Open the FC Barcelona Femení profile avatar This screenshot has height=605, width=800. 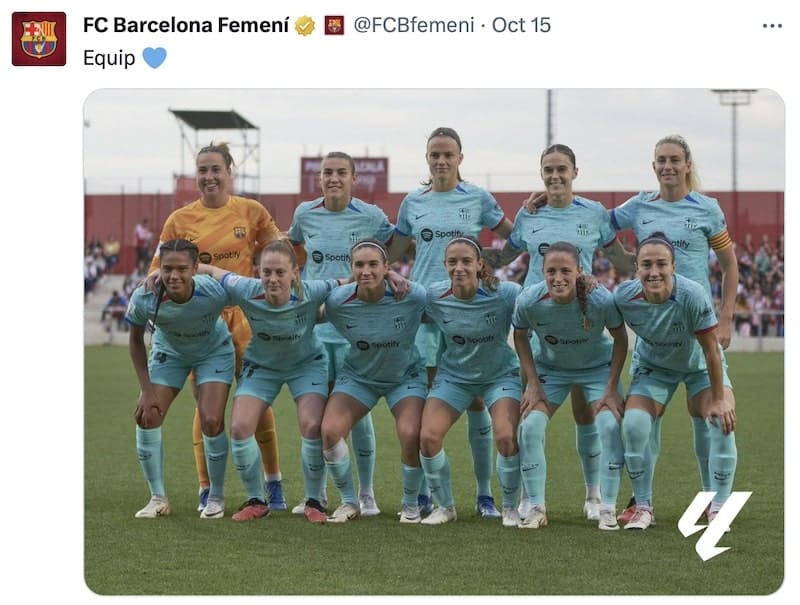39,39
